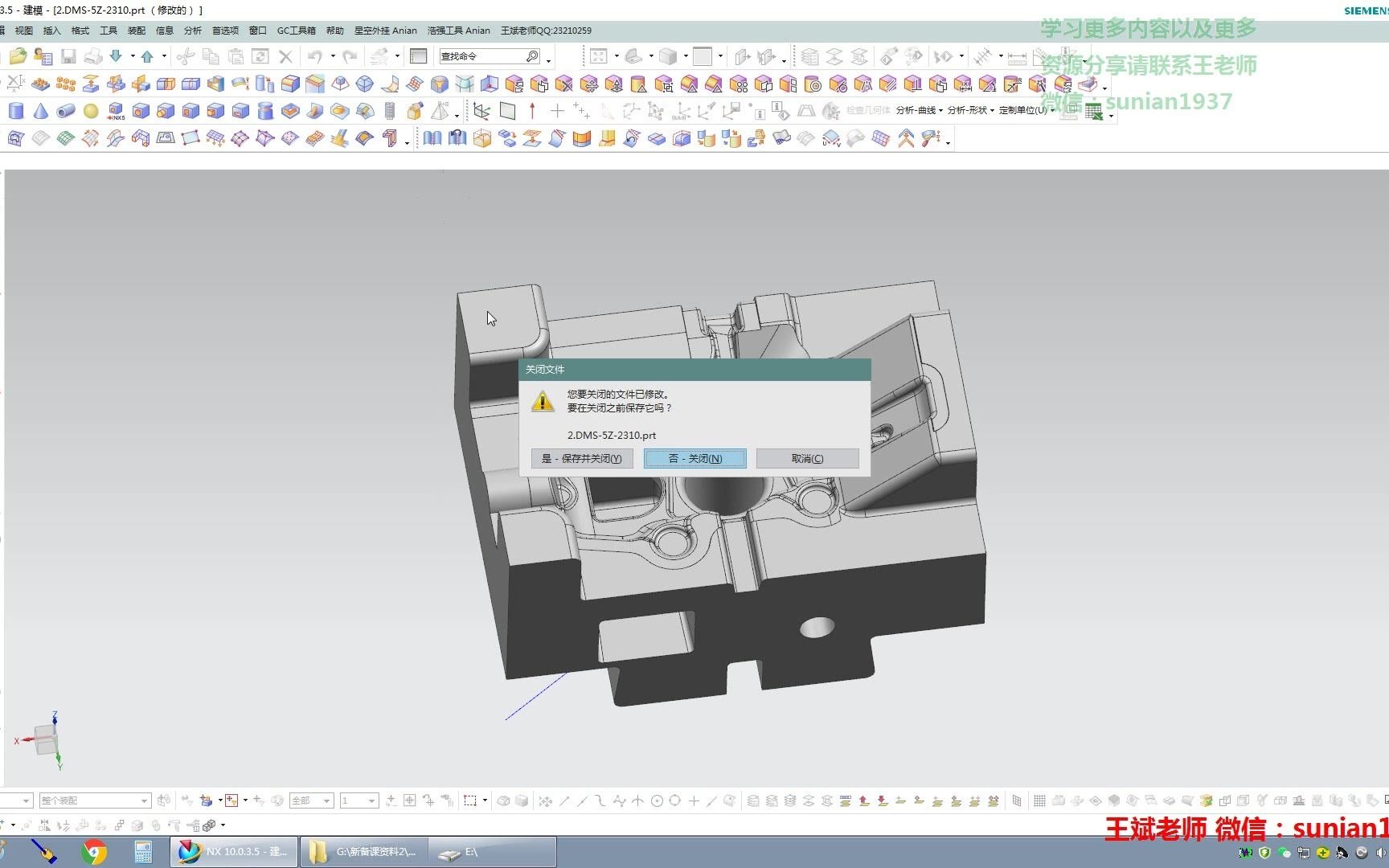Open the 视图 menu

24,31
